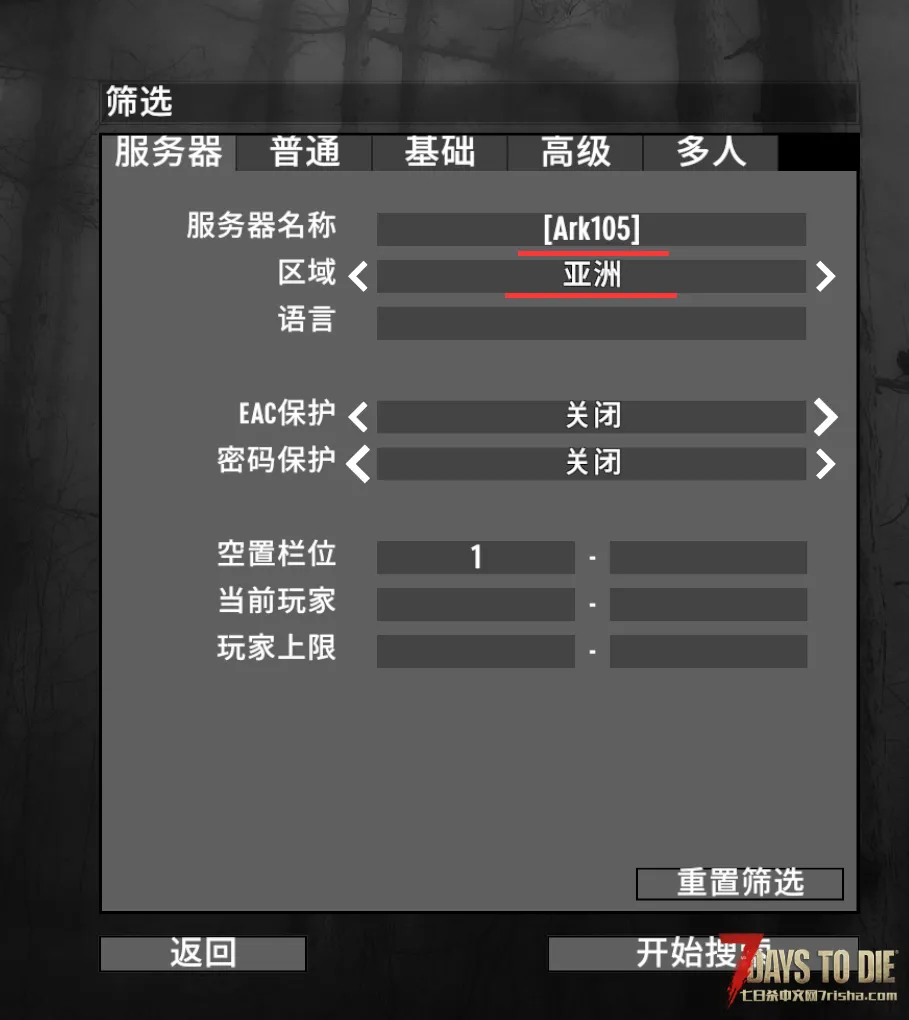
Task: Switch to the 普通 tab
Action: 305,153
